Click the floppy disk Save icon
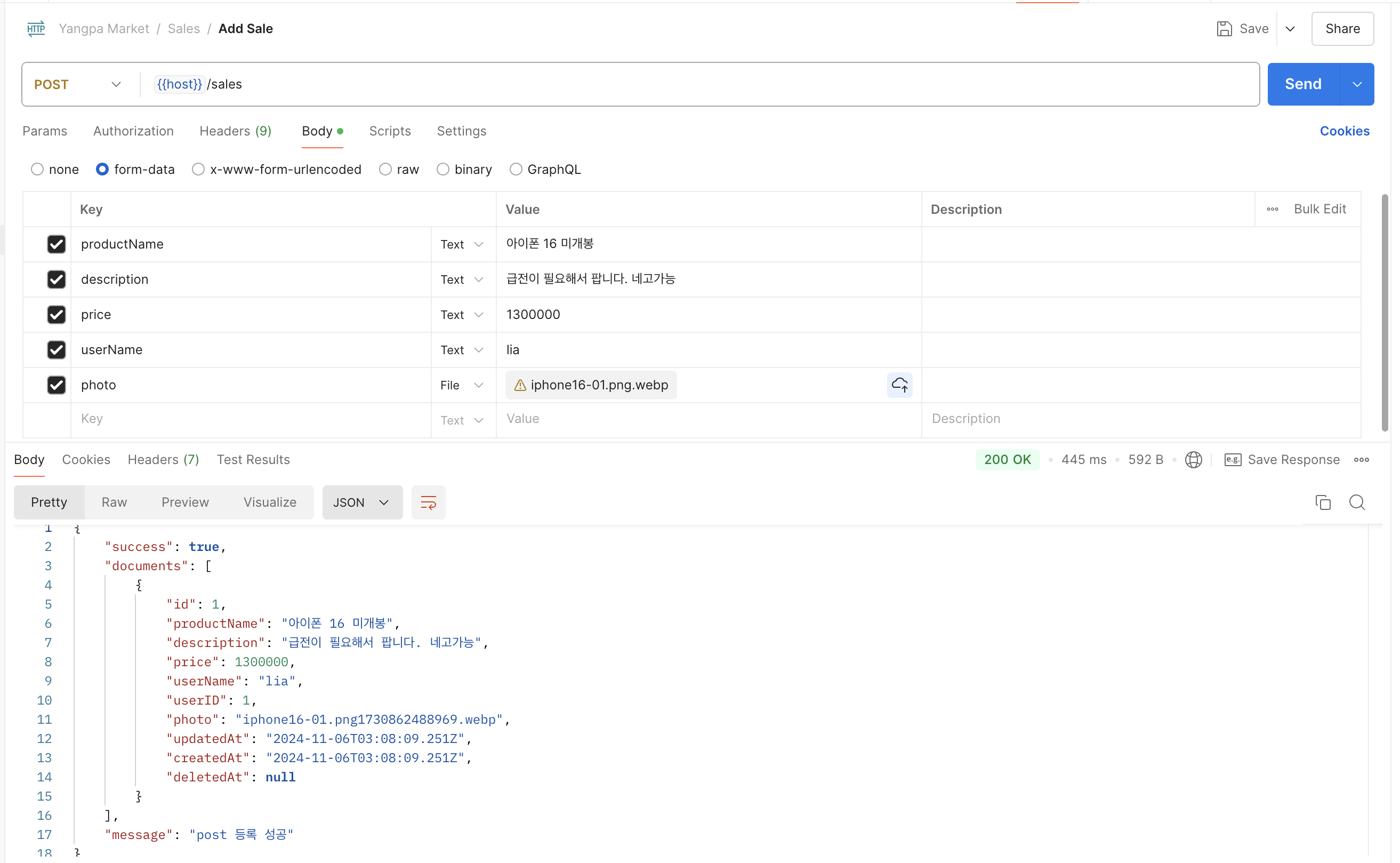This screenshot has height=863, width=1400. click(1224, 29)
